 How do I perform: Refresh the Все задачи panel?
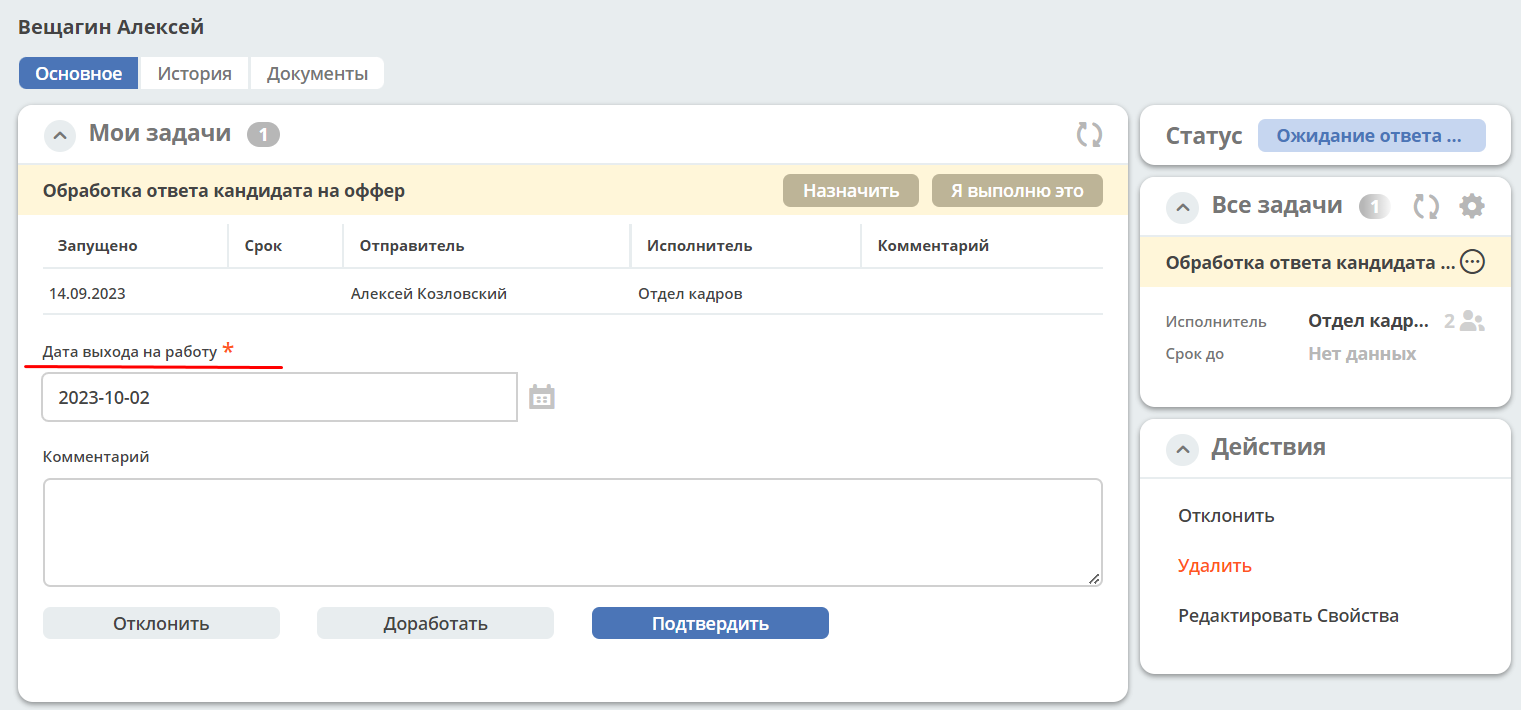pos(1425,206)
